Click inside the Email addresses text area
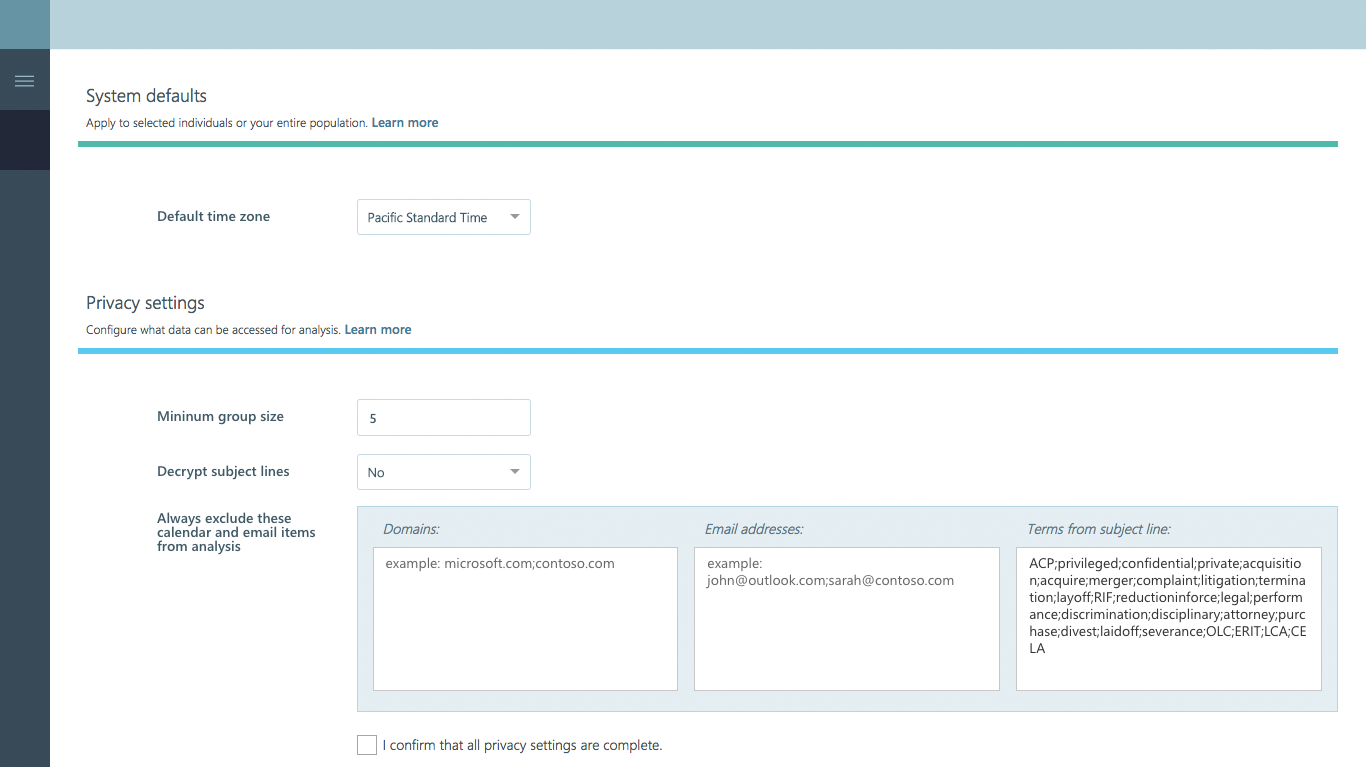 846,618
